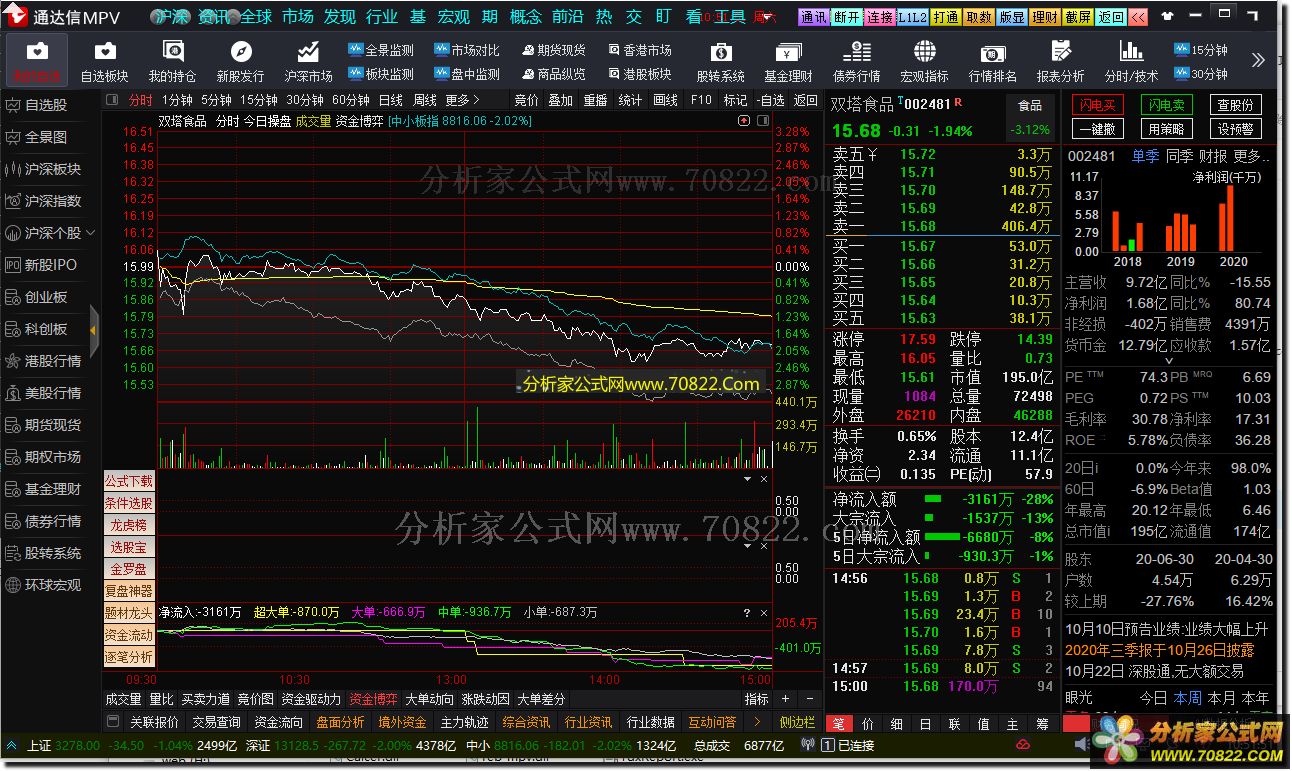Toggle 标记 marker option
Viewport: 1292px width, 771px height.
click(736, 100)
